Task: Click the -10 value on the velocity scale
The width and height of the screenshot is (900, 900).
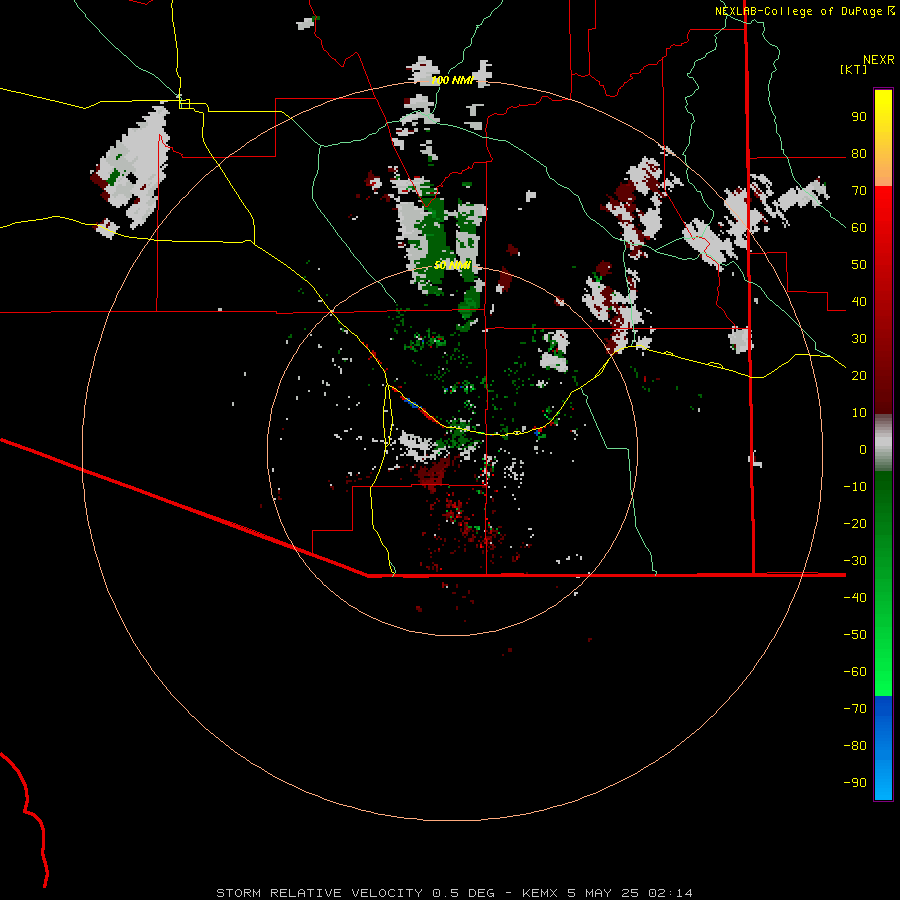Action: point(855,487)
